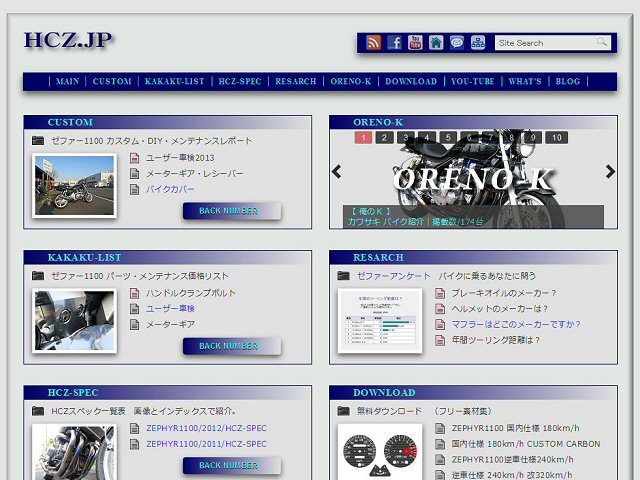Open the DOWNLOAD speedometer thumbnail

[x=380, y=452]
